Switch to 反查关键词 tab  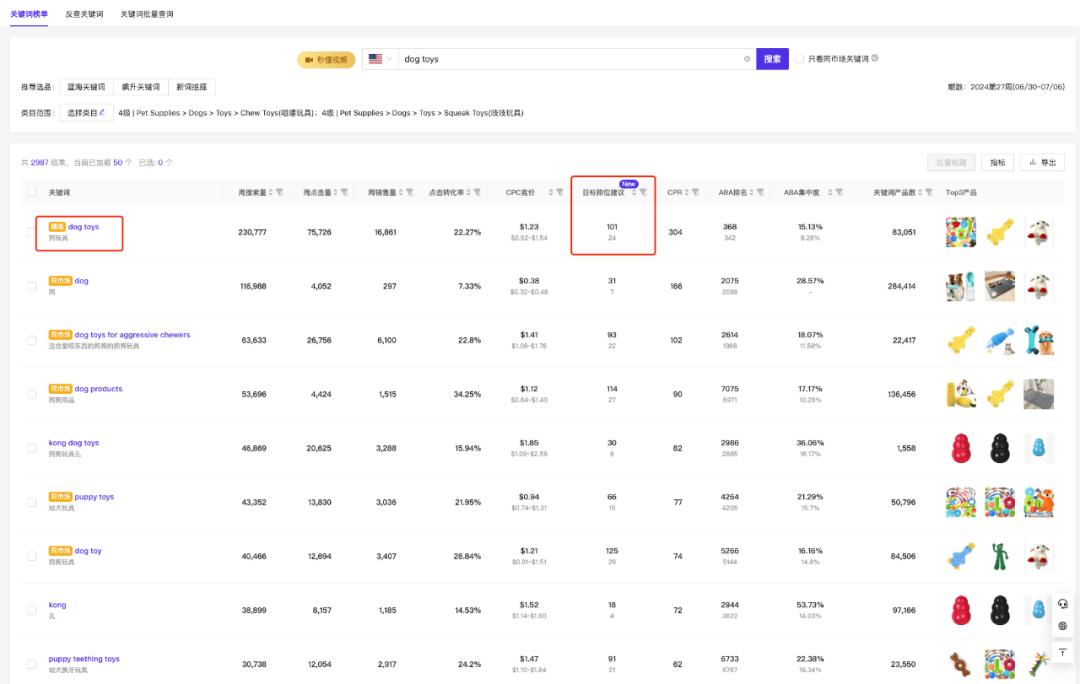84,14
